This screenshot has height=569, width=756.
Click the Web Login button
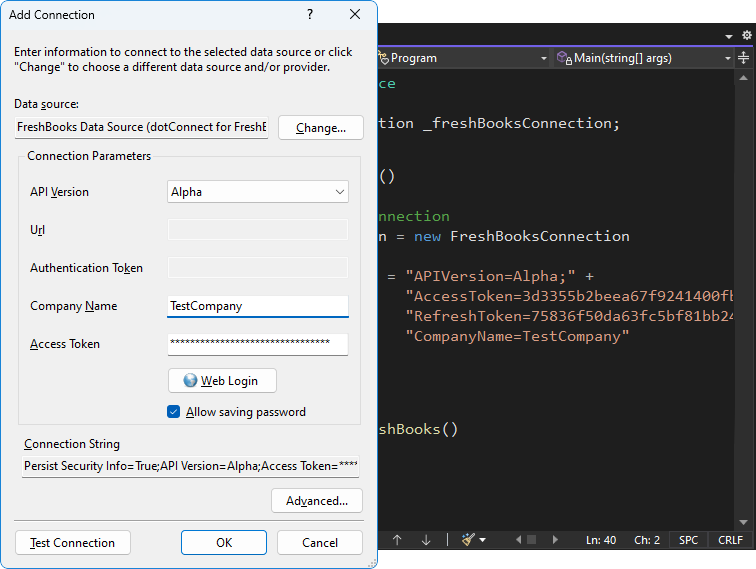[x=222, y=381]
